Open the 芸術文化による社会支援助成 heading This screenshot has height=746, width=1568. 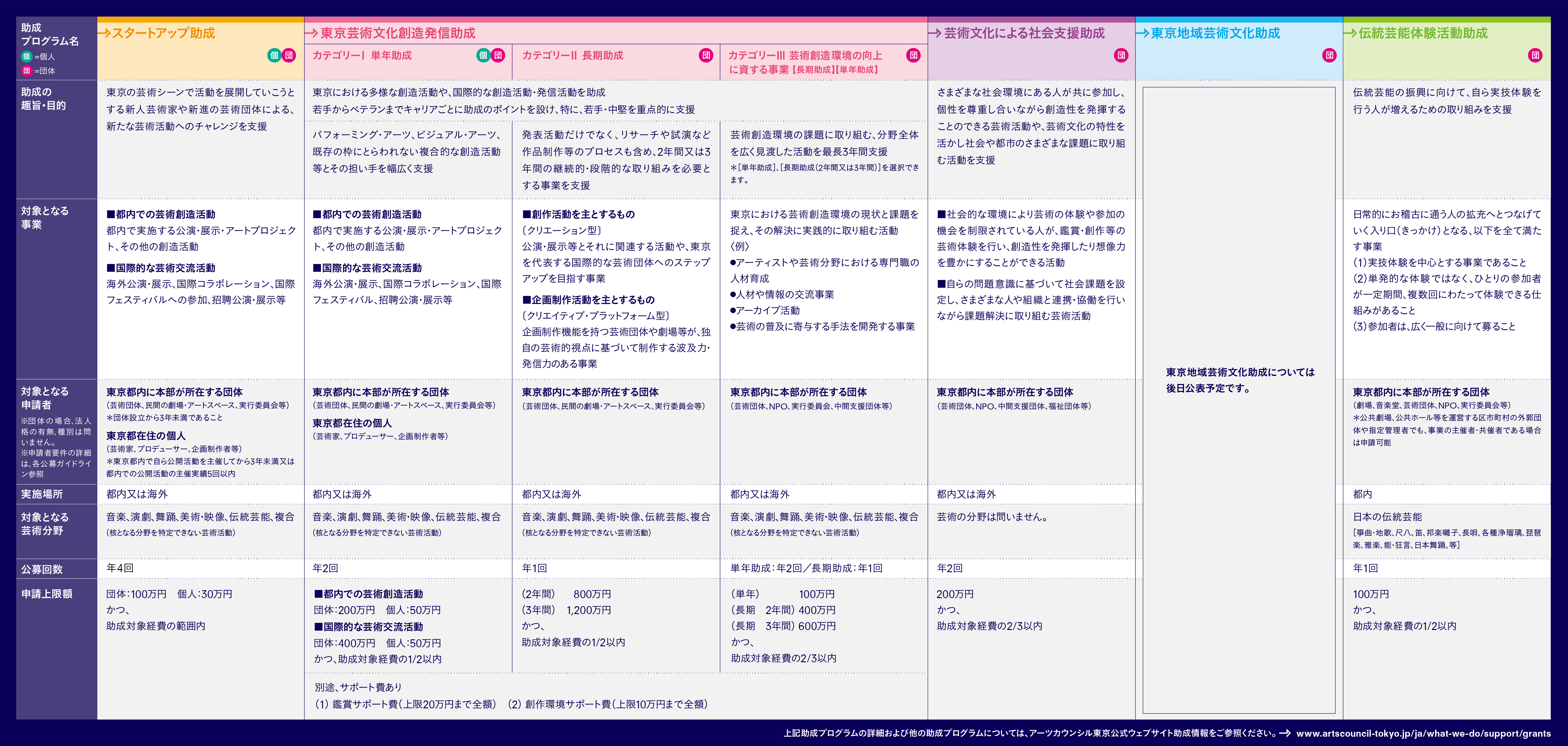click(x=1025, y=33)
